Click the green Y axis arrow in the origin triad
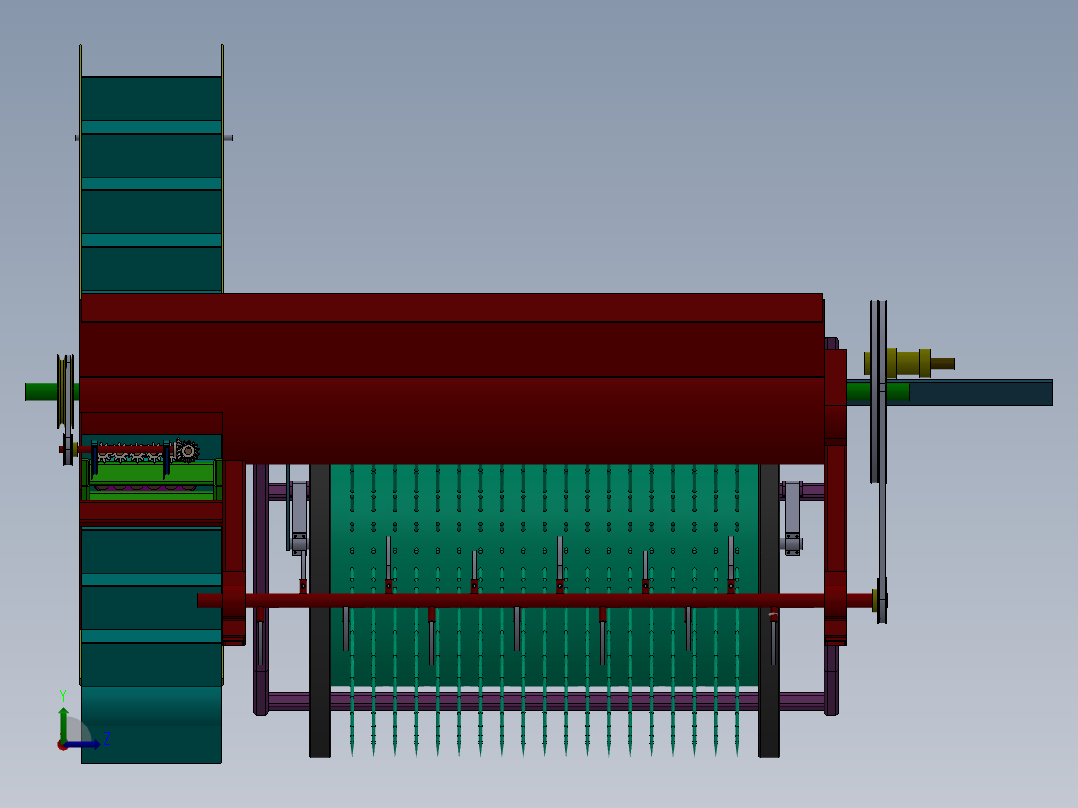The height and width of the screenshot is (808, 1078). 63,715
